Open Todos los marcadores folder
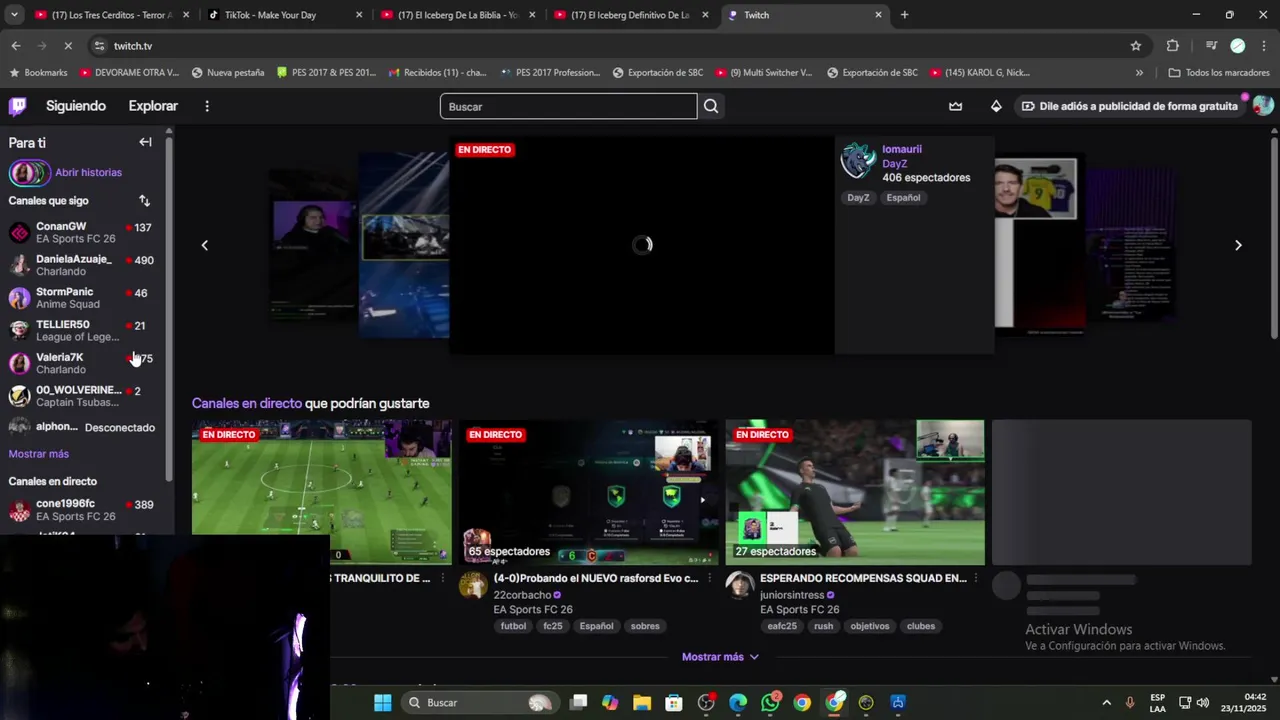1280x720 pixels. 1218,73
